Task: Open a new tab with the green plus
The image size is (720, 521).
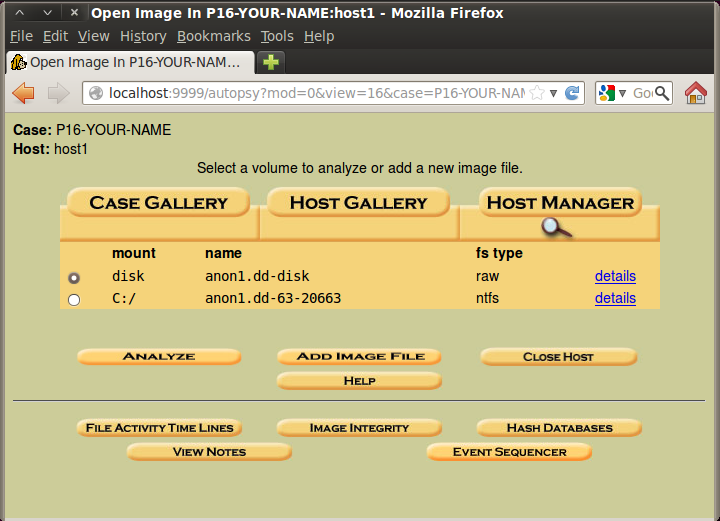Action: [271, 62]
